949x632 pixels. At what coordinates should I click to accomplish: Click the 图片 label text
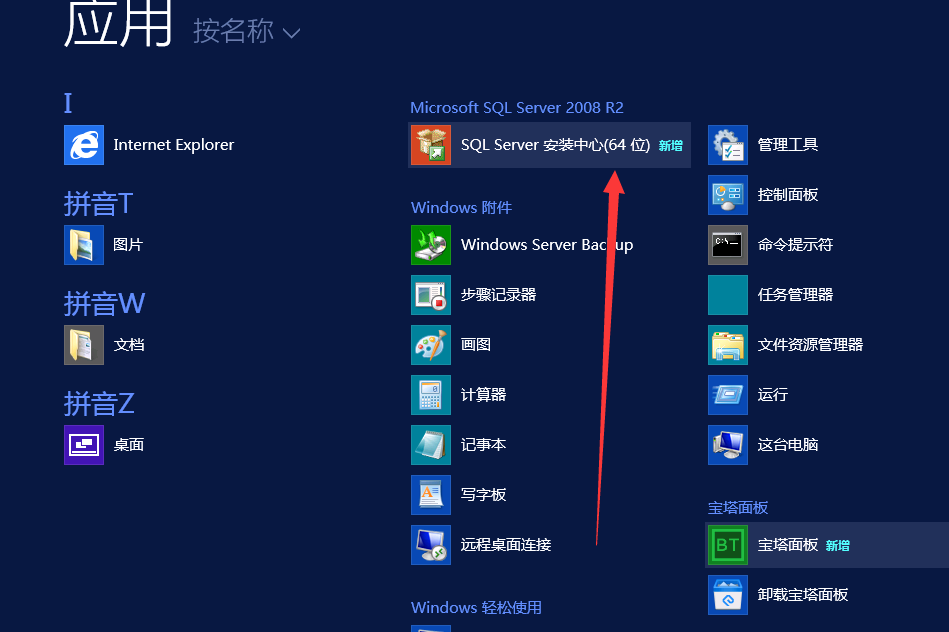128,245
